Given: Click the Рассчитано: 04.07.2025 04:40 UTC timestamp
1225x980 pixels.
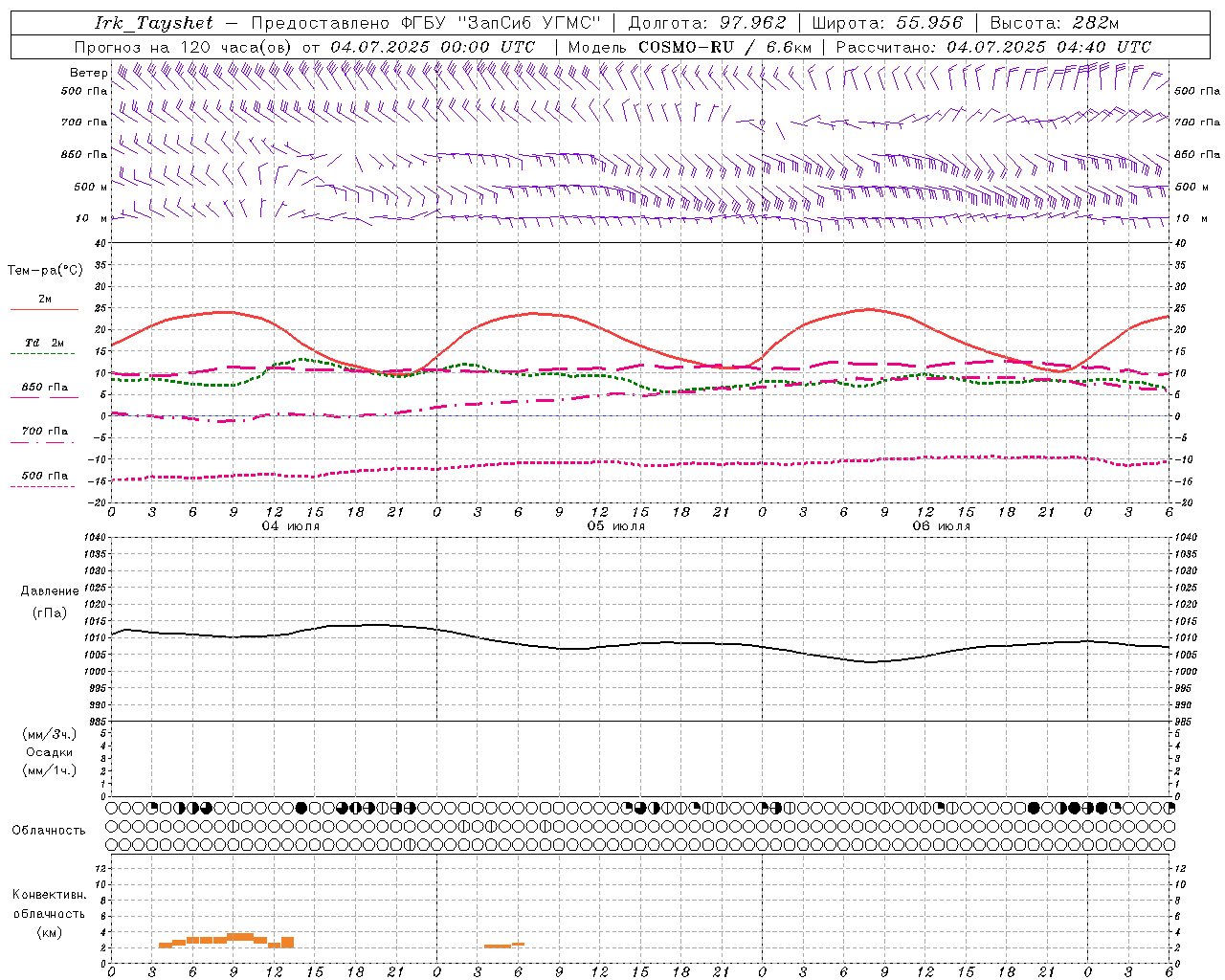Looking at the screenshot, I should click(x=993, y=47).
